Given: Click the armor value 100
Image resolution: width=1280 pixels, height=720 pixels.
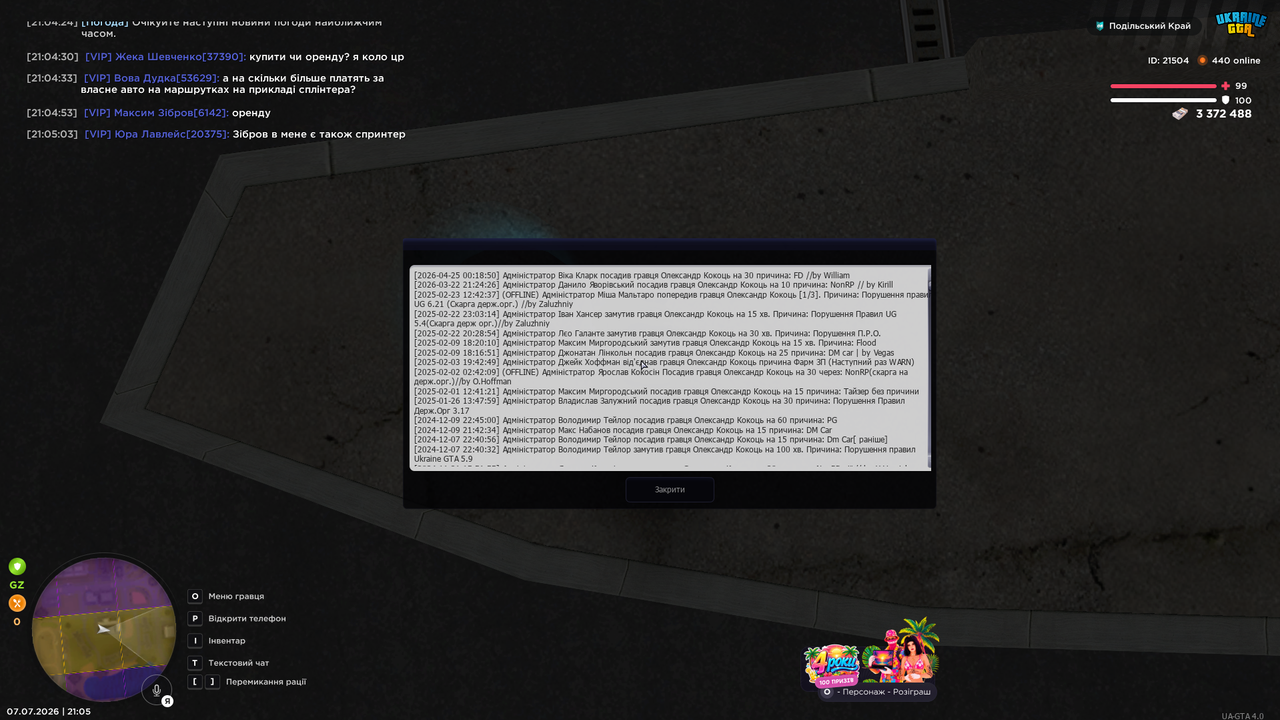Looking at the screenshot, I should [1243, 100].
